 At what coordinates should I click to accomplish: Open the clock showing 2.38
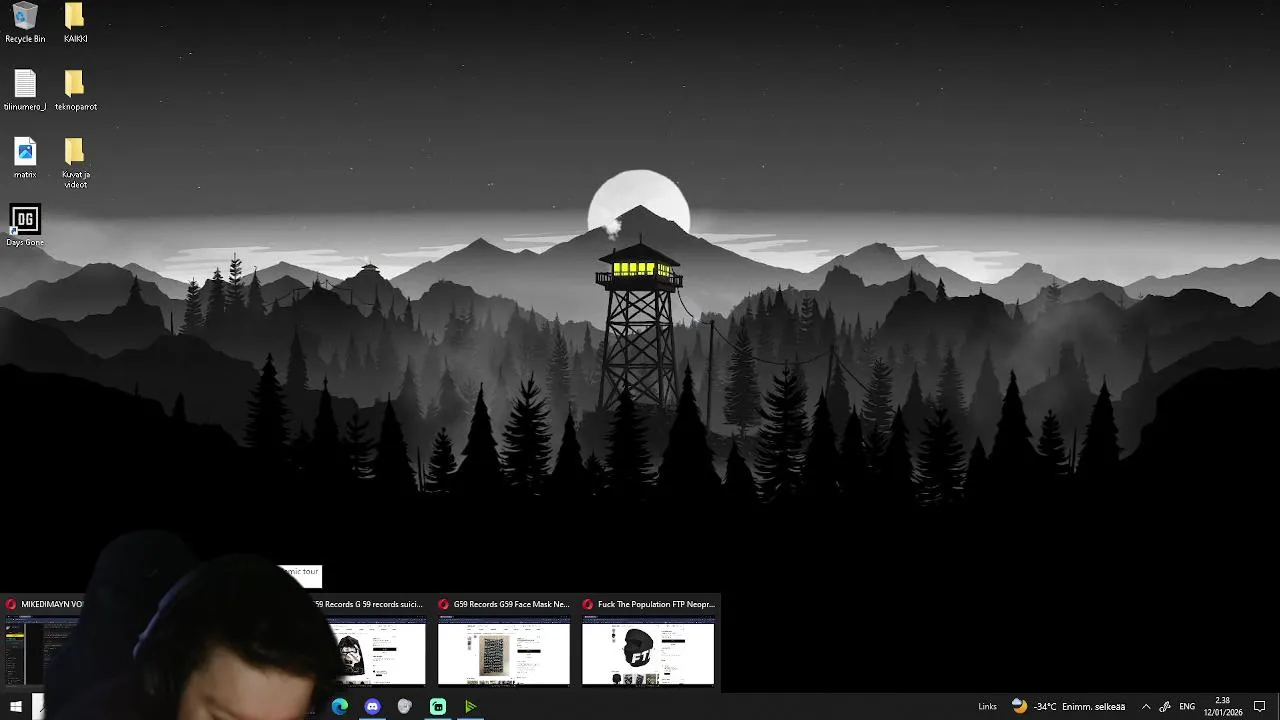point(1222,706)
